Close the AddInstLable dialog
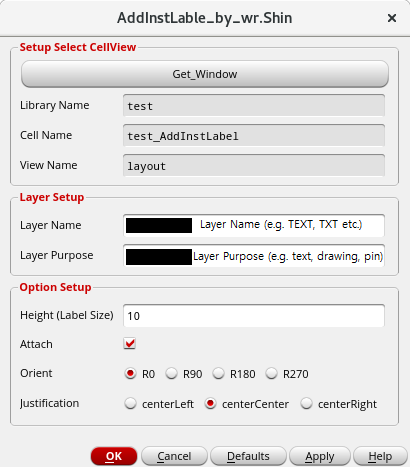Screen dimensions: 410x467 click(x=392, y=18)
